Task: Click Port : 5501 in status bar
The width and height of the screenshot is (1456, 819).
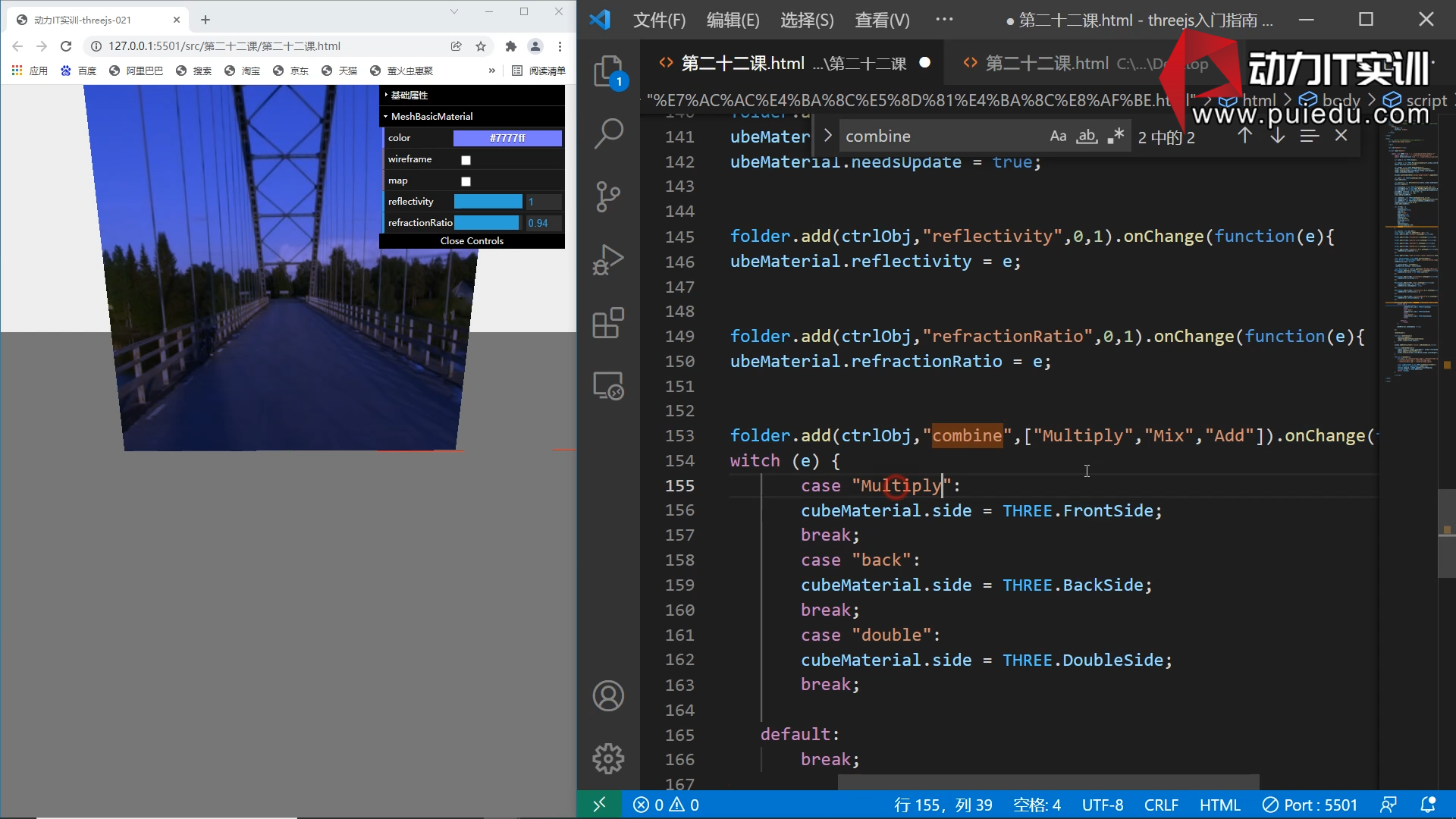Action: coord(1310,805)
